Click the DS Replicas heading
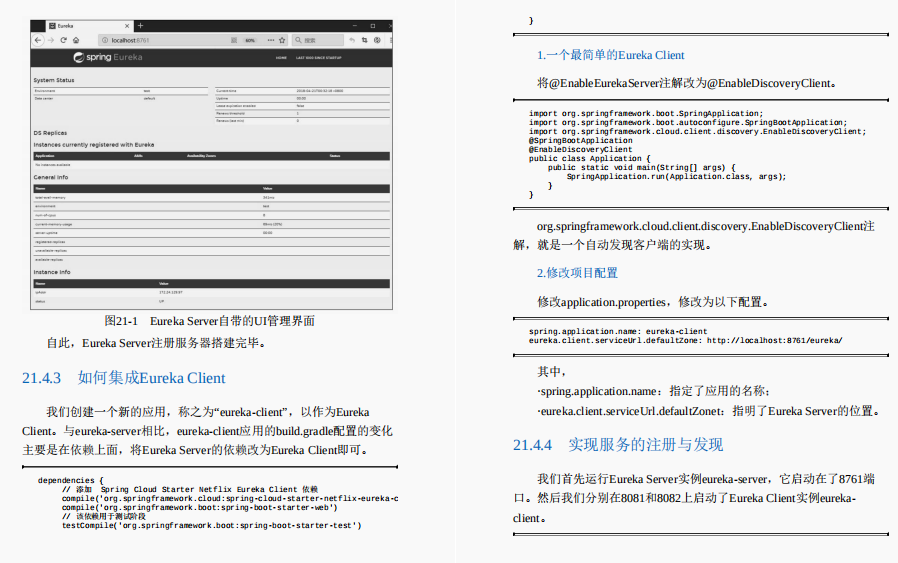This screenshot has height=563, width=898. (x=50, y=133)
